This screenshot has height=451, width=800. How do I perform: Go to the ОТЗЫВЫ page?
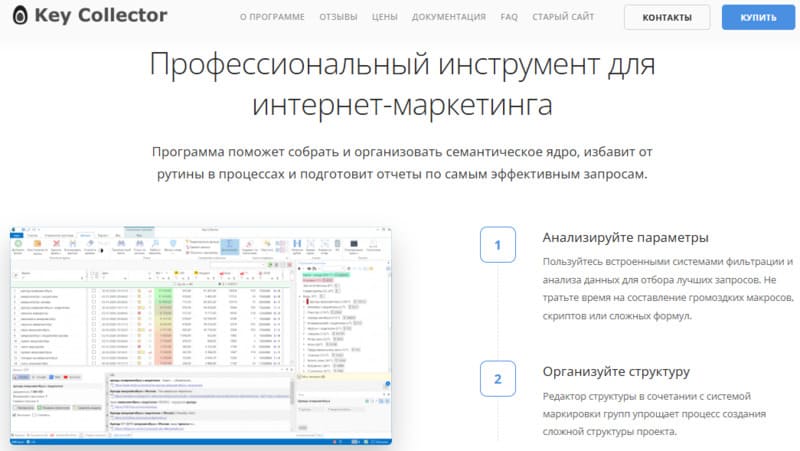(x=338, y=17)
